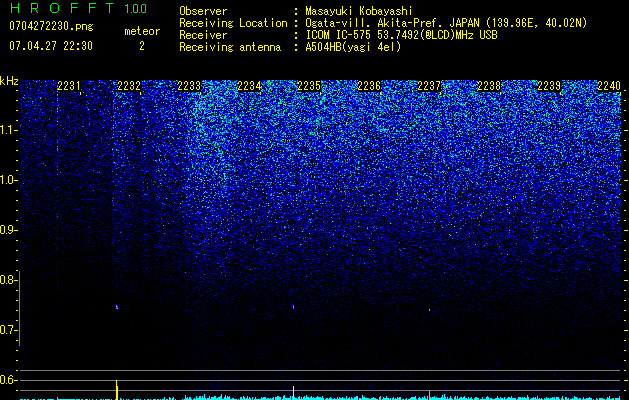The width and height of the screenshot is (629, 400).
Task: Click the 2234 time axis label
Action: [x=249, y=86]
